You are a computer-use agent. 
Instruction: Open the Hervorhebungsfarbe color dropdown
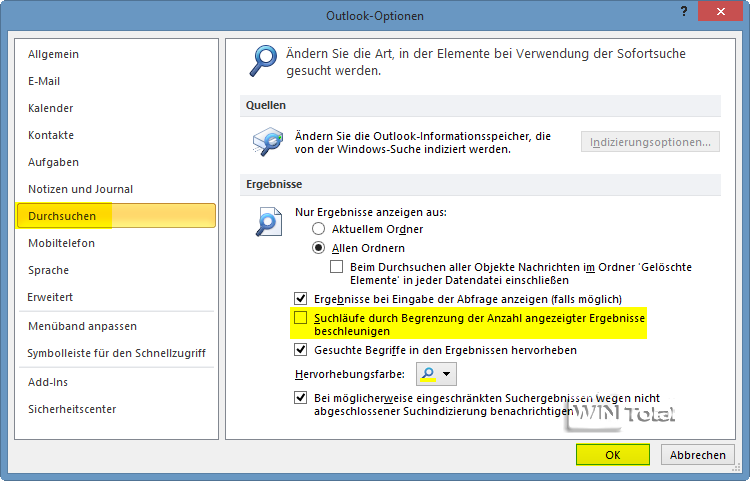point(436,374)
